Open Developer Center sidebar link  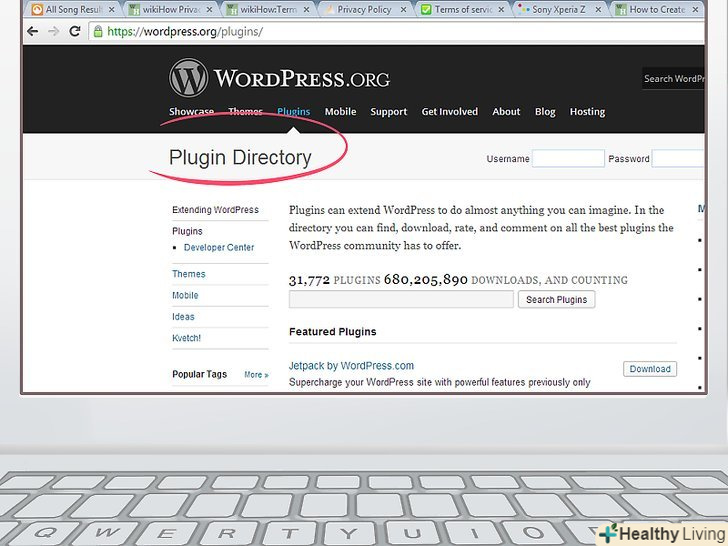coord(219,247)
